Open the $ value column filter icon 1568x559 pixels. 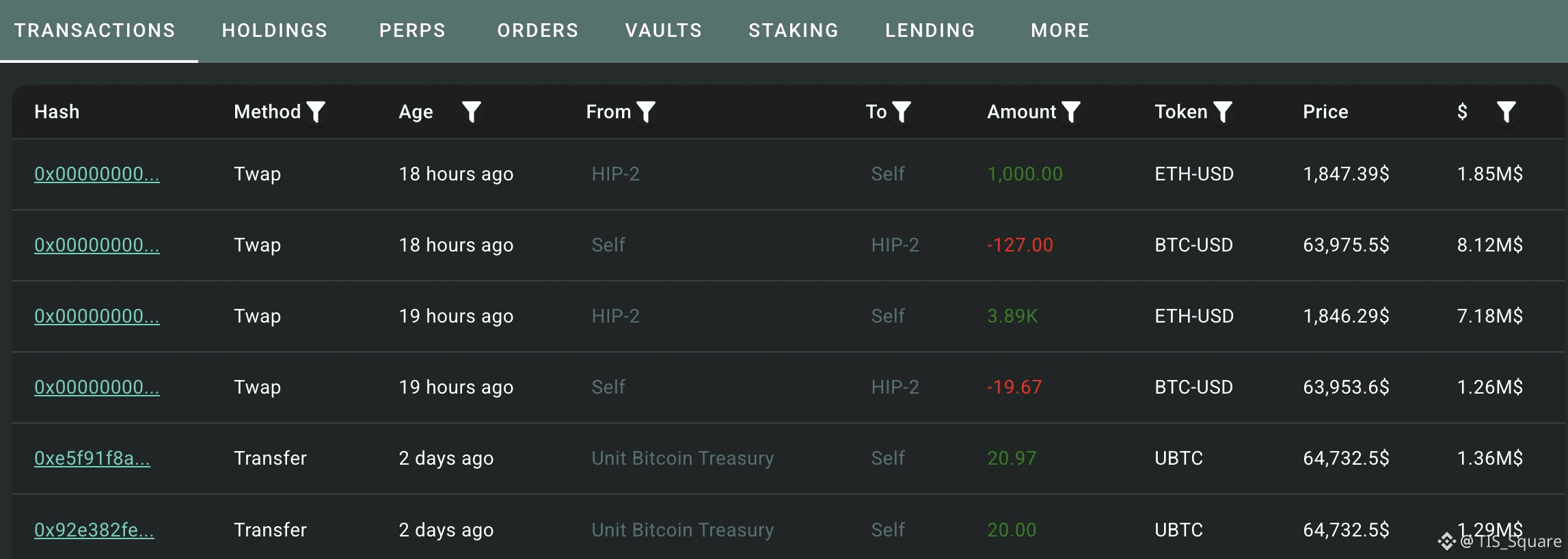(x=1506, y=111)
